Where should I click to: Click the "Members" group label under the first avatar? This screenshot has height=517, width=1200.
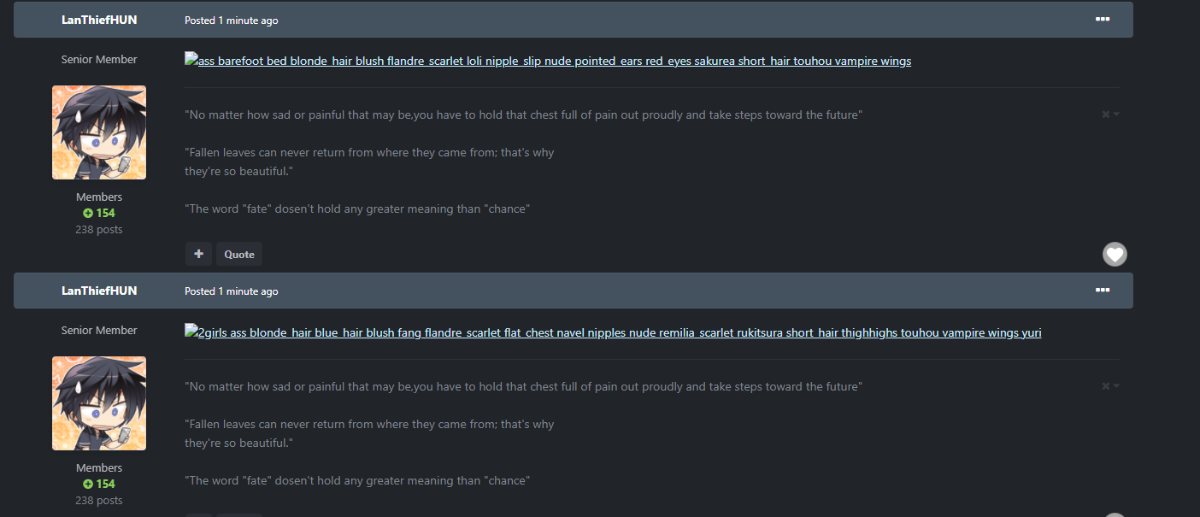99,197
